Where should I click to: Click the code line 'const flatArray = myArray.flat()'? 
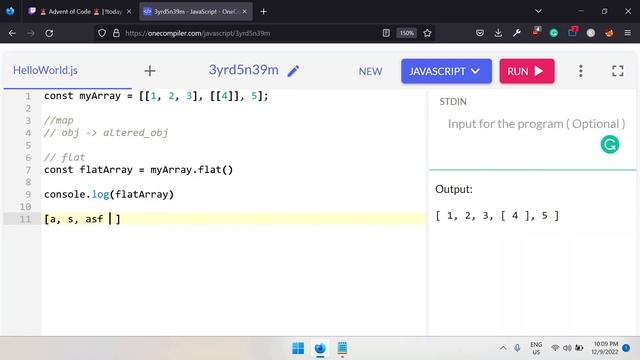138,170
